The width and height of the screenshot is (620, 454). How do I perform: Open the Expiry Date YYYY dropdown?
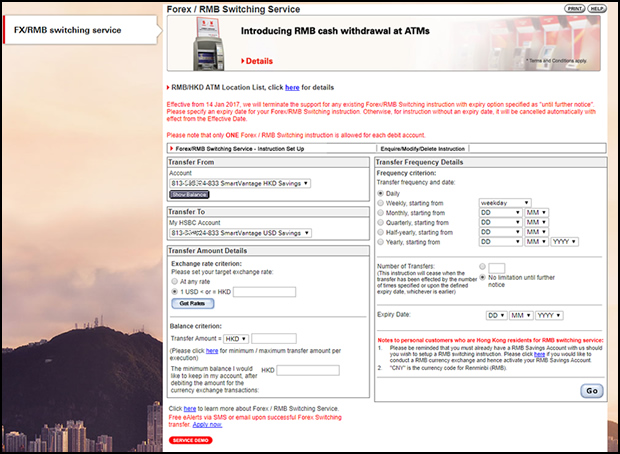tap(549, 314)
